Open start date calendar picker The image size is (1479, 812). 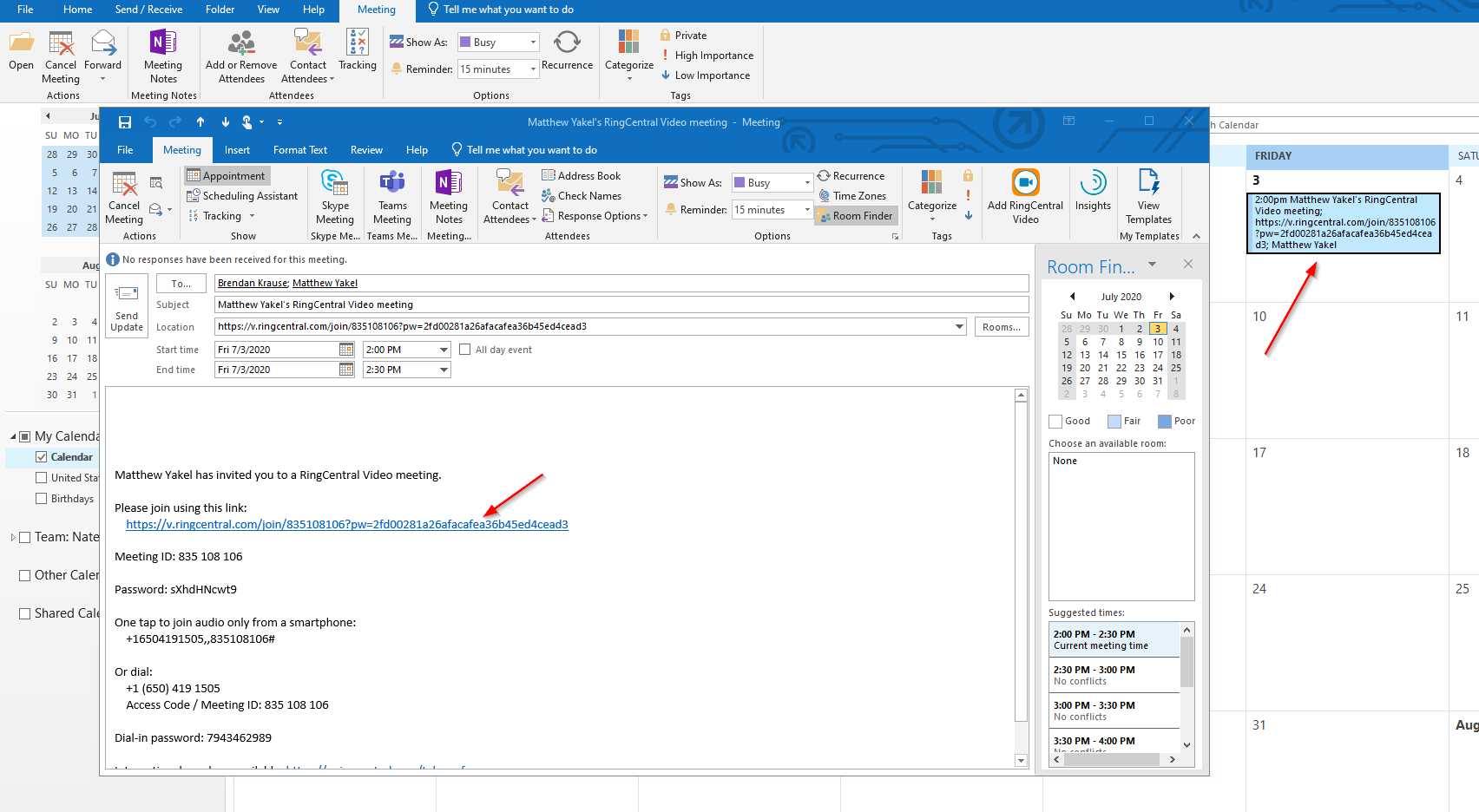pos(346,349)
